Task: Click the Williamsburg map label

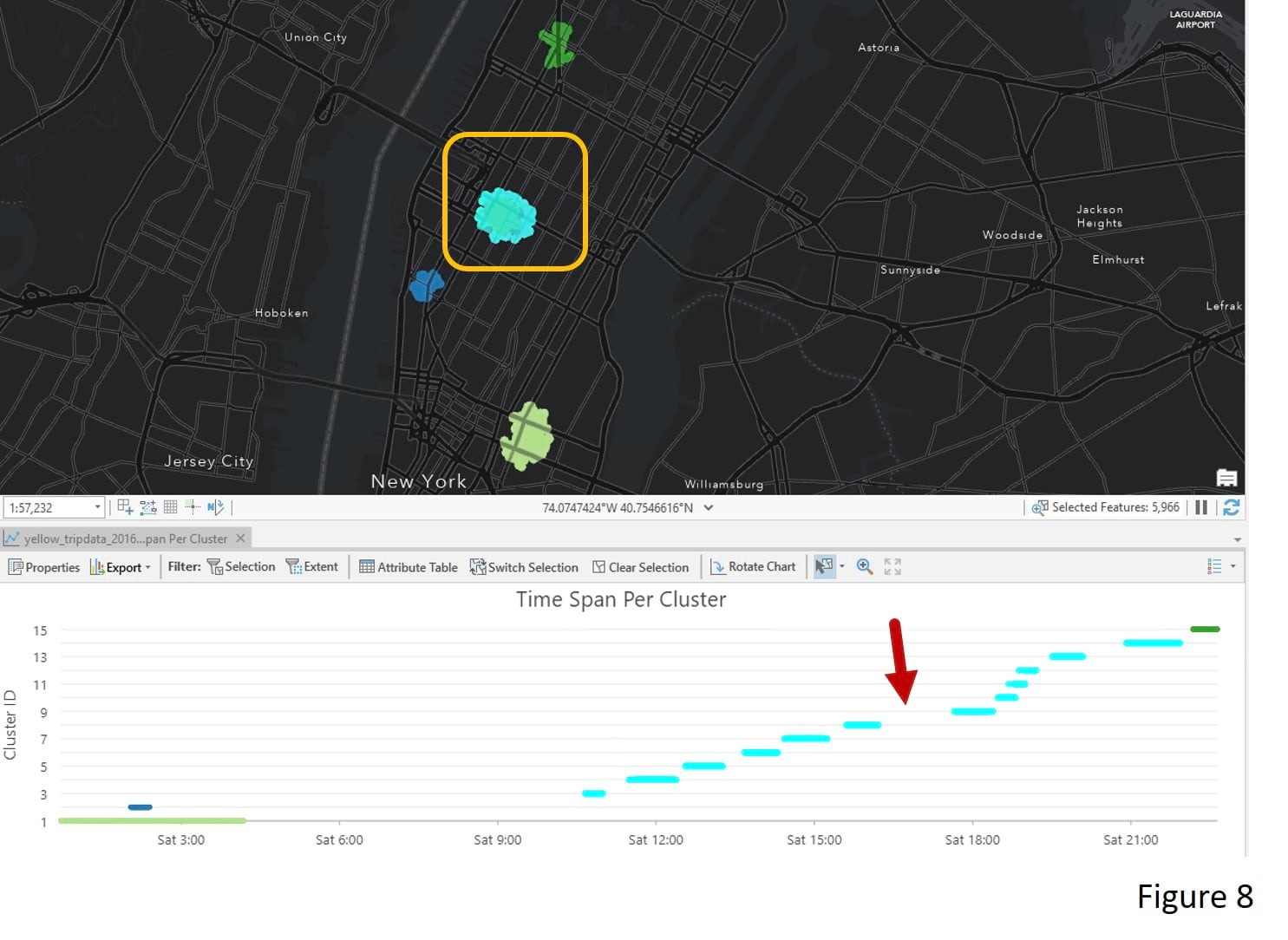Action: 724,484
